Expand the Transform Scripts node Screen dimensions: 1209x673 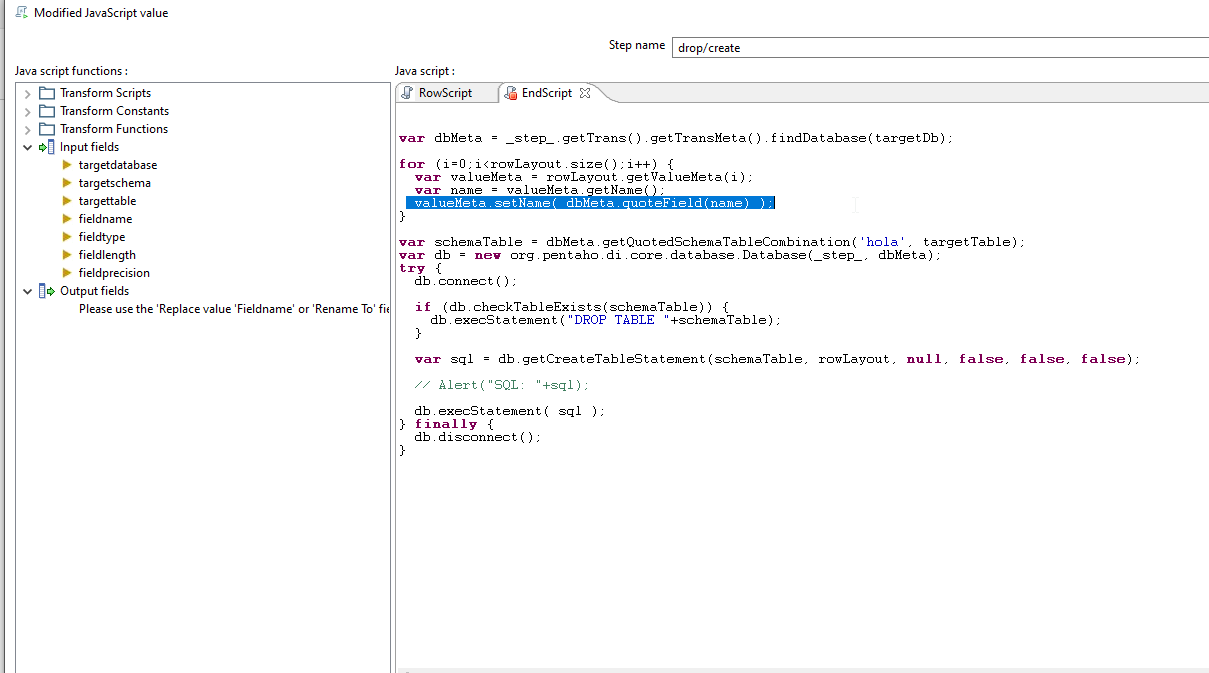tap(26, 92)
